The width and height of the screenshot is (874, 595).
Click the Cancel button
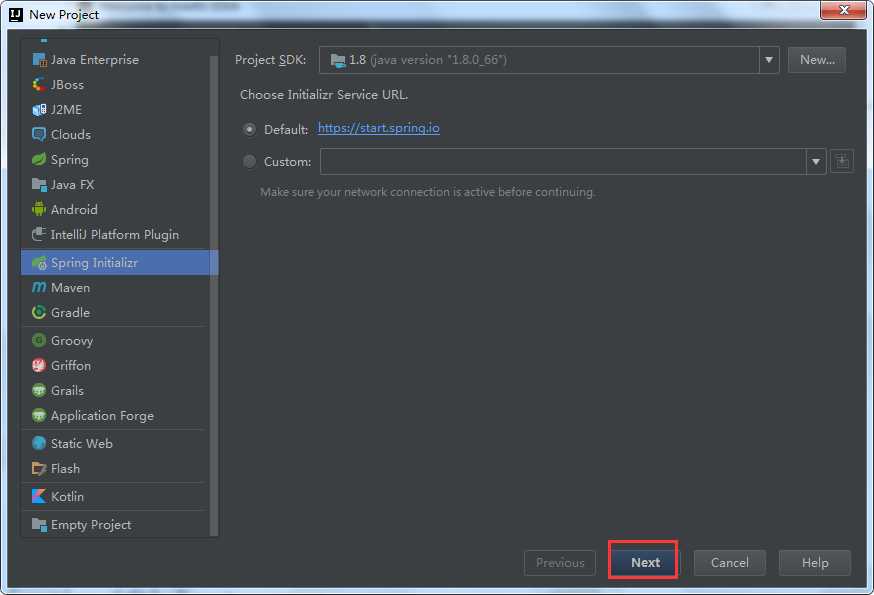coord(730,562)
